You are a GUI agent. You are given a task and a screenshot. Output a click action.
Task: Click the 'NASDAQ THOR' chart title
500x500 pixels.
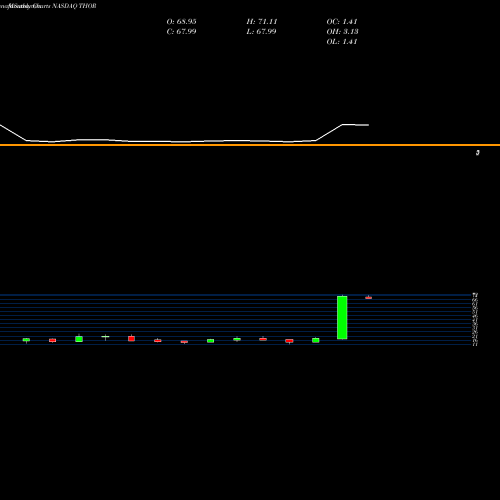click(x=74, y=6)
